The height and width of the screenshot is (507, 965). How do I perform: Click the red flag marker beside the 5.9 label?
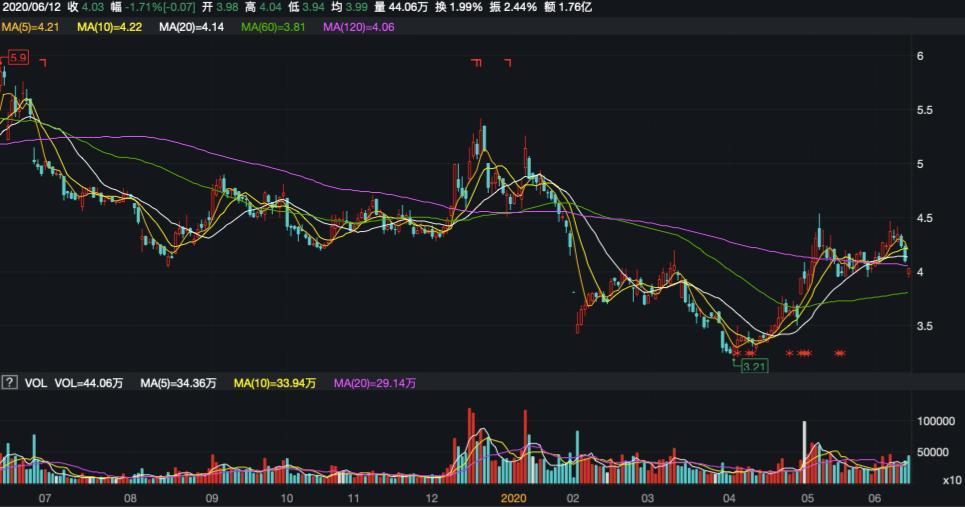click(x=43, y=62)
